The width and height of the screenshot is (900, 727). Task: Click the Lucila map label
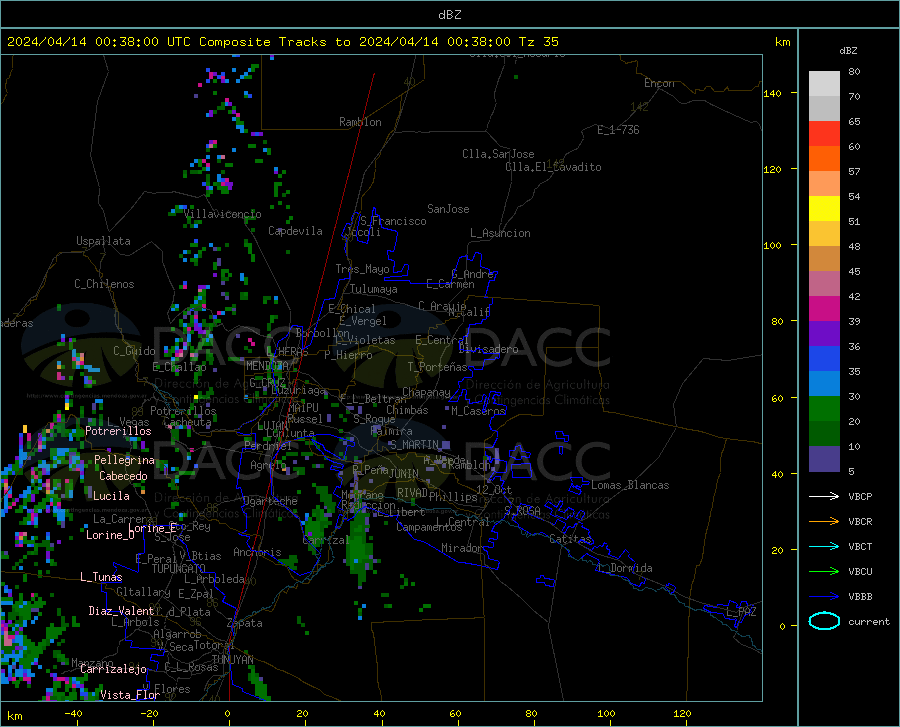(x=111, y=496)
